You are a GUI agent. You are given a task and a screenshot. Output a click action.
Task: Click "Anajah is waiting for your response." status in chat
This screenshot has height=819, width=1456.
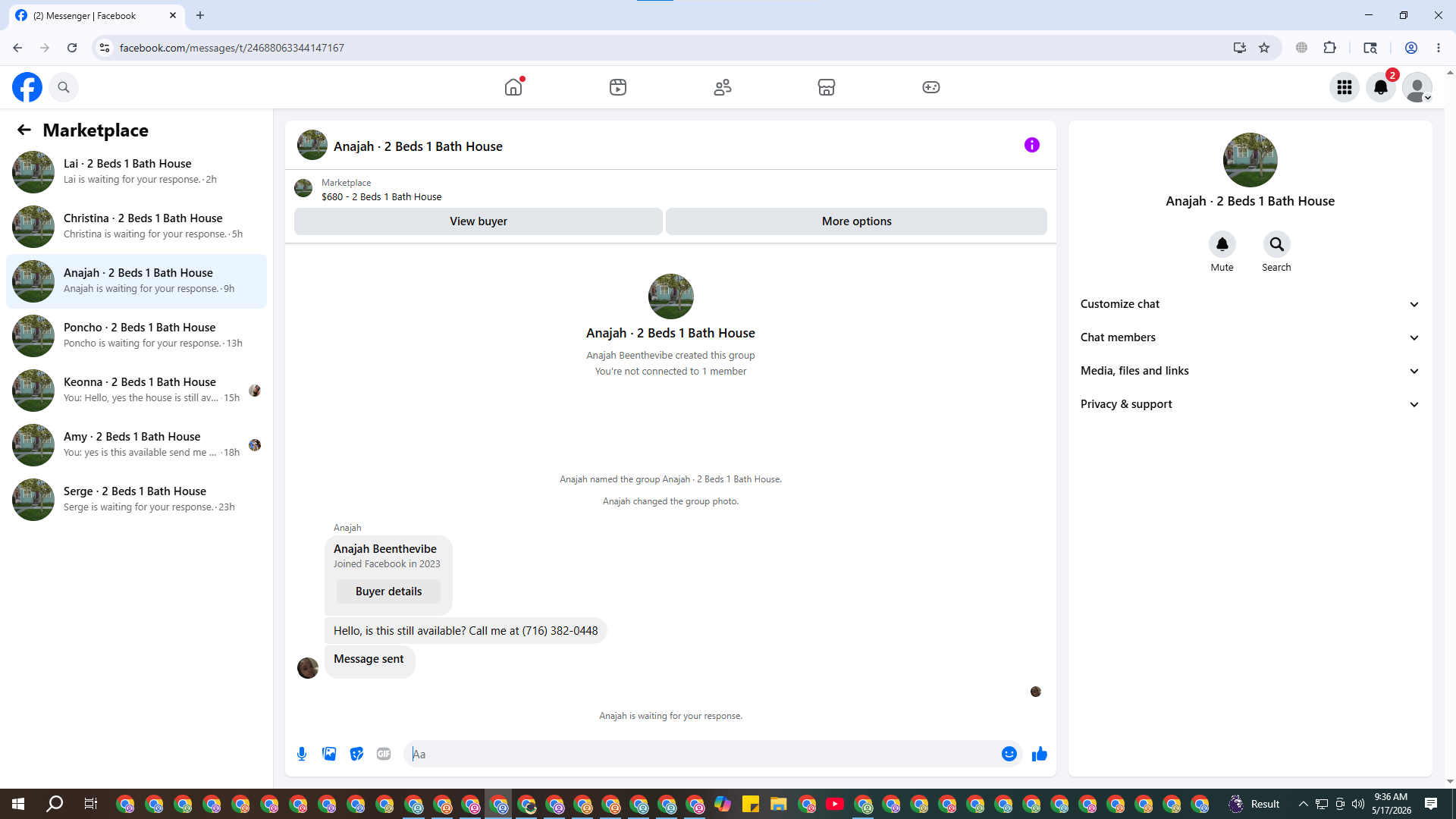point(670,716)
